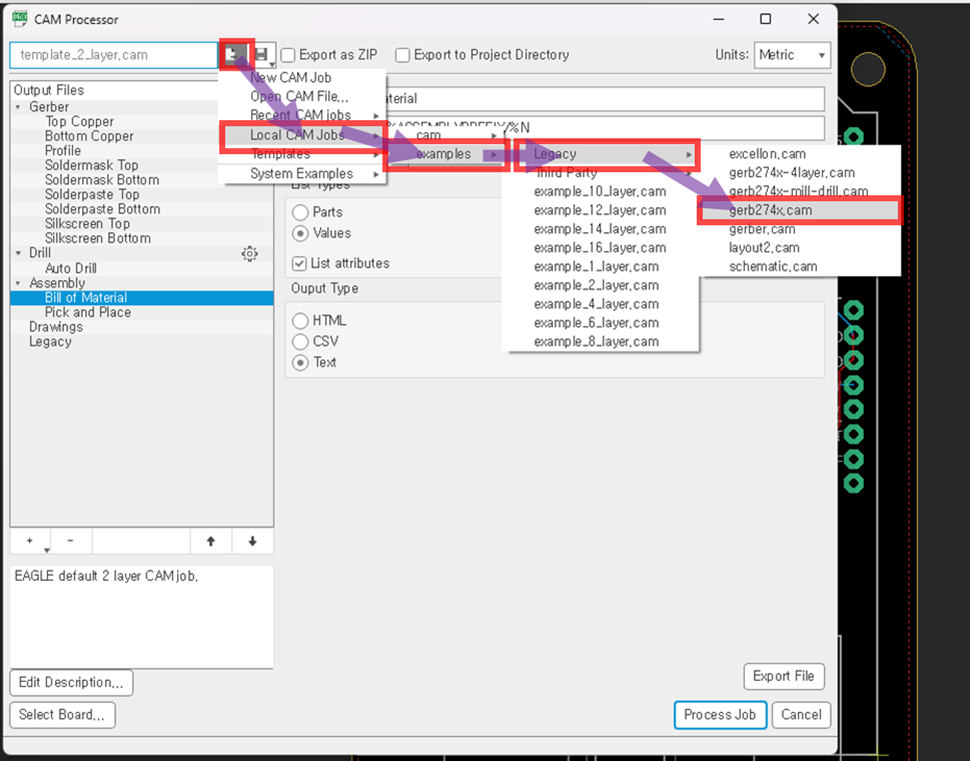Collapse the Gerber tree node

click(x=18, y=107)
